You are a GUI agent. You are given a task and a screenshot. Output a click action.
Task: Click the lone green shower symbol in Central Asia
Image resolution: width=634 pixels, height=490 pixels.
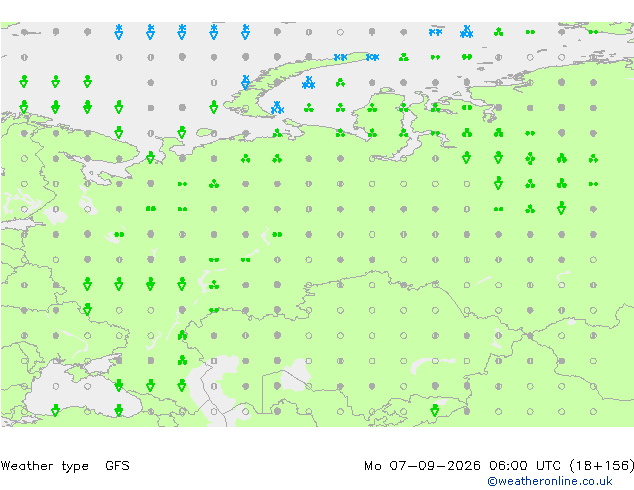pos(435,411)
